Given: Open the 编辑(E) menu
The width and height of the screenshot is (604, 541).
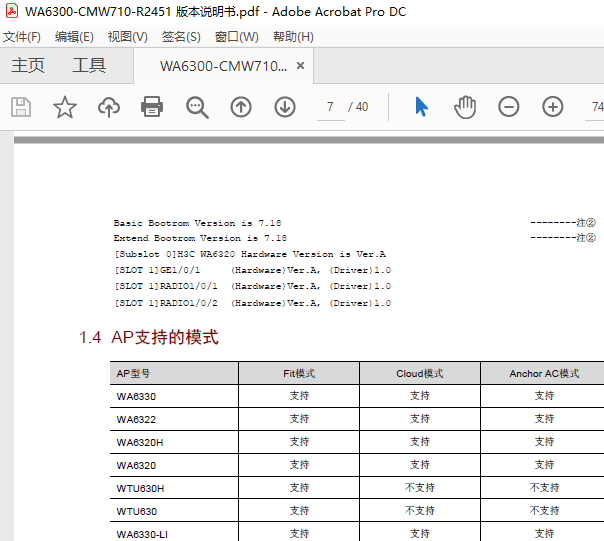Looking at the screenshot, I should 74,37.
